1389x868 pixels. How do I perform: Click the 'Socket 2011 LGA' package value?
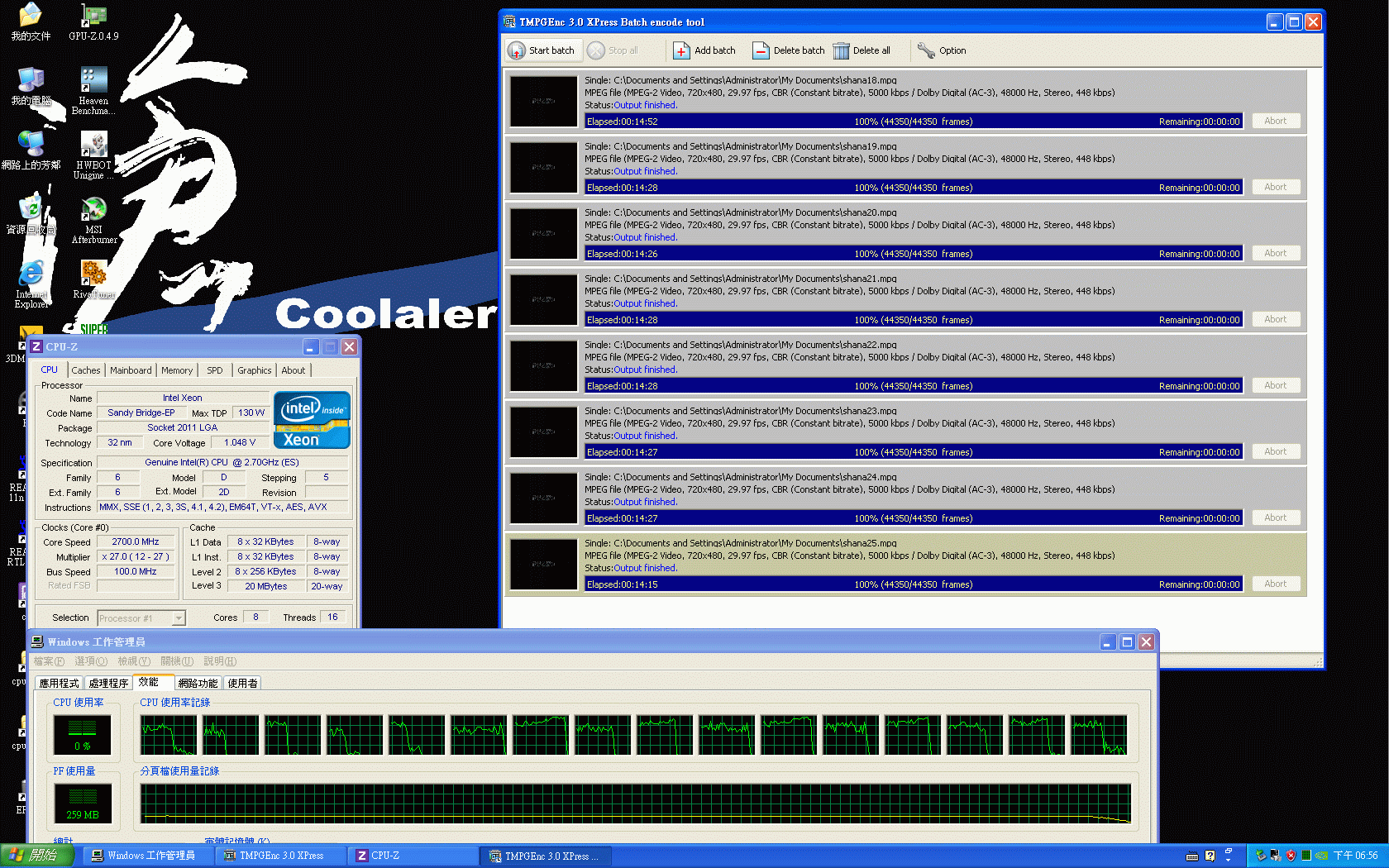pyautogui.click(x=183, y=427)
